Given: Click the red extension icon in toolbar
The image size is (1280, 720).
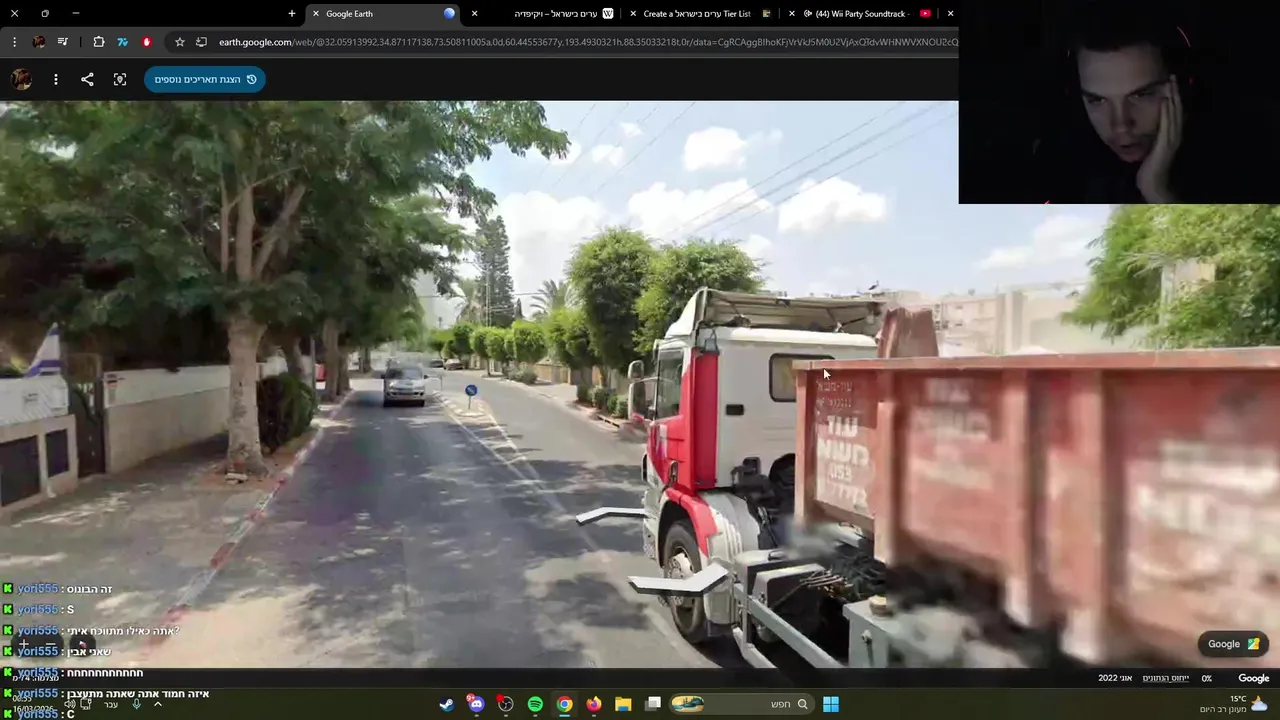Looking at the screenshot, I should tap(147, 42).
